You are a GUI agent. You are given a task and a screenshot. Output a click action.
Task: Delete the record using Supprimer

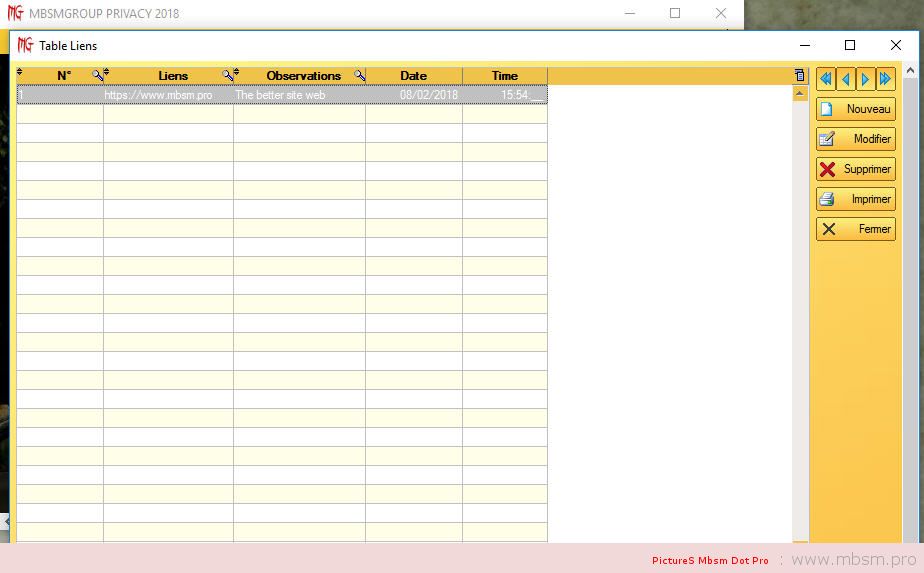[856, 169]
